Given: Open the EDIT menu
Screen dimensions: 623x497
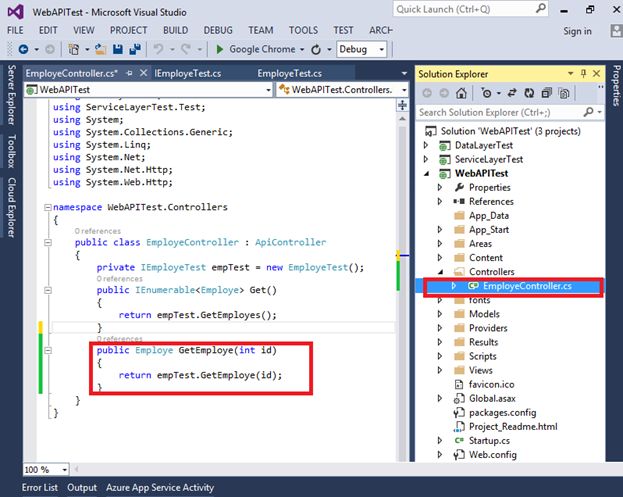Looking at the screenshot, I should click(x=48, y=30).
